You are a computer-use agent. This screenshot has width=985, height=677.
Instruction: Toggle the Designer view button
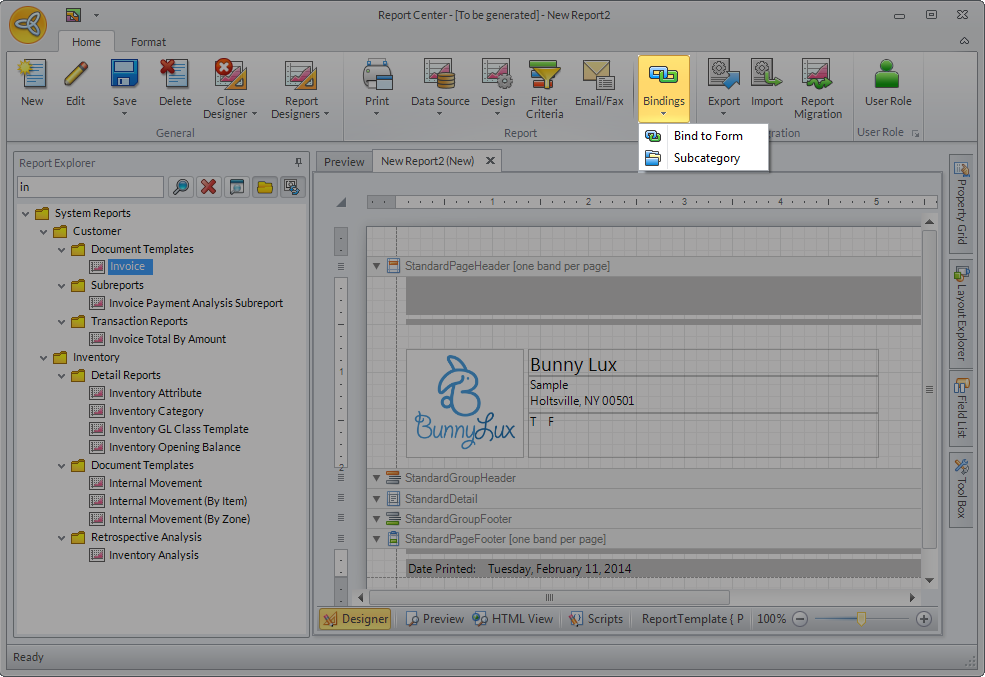[355, 619]
